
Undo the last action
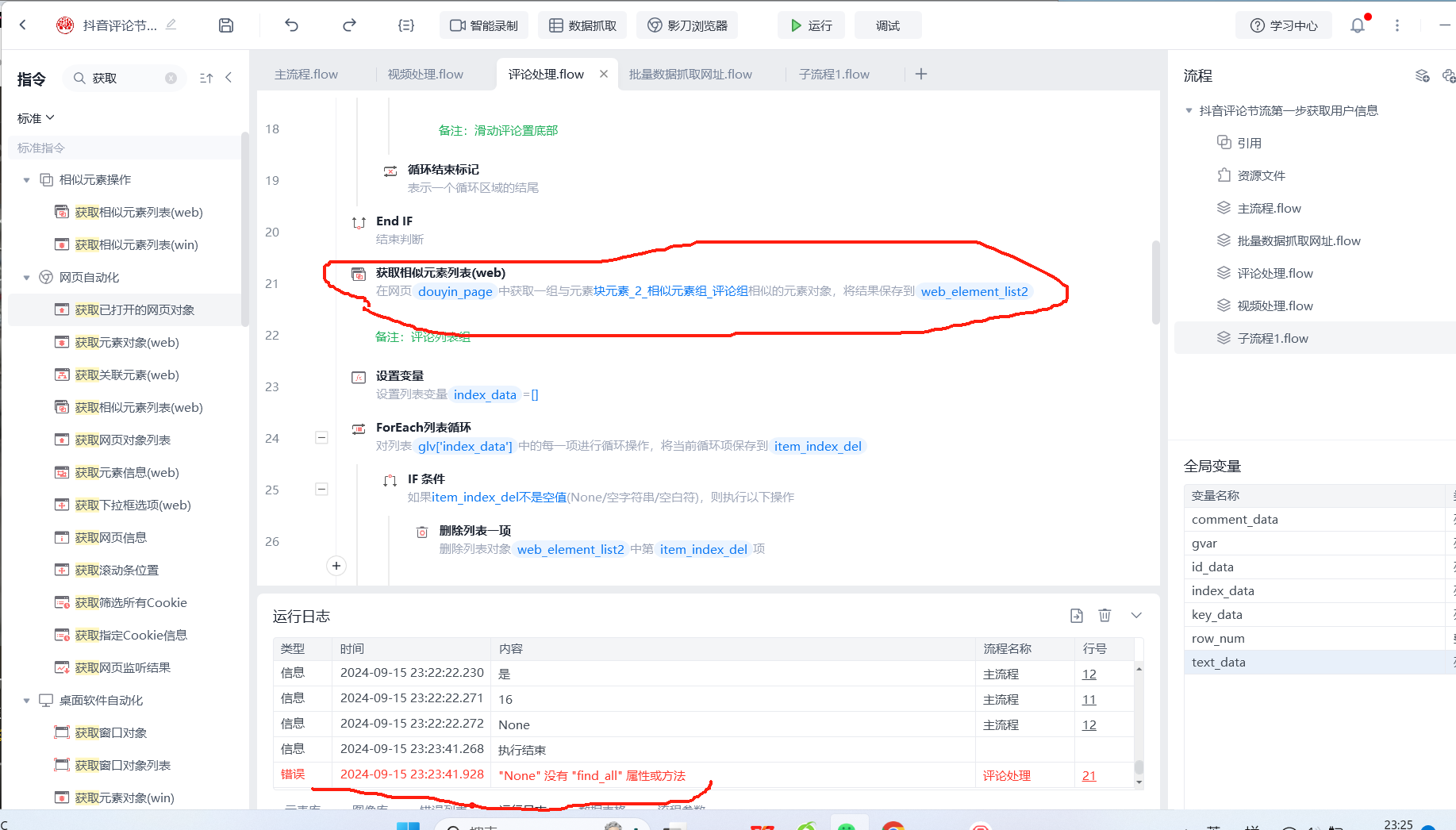[x=291, y=25]
